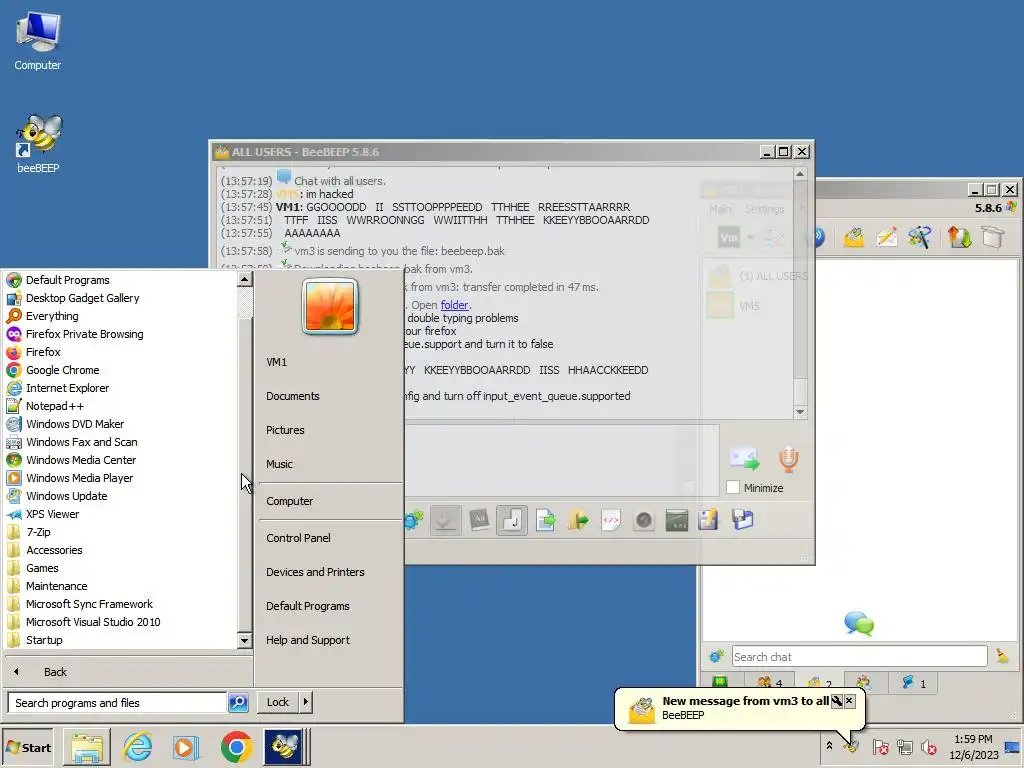1024x768 pixels.
Task: Click the create message pencil envelope icon
Action: pyautogui.click(x=886, y=236)
